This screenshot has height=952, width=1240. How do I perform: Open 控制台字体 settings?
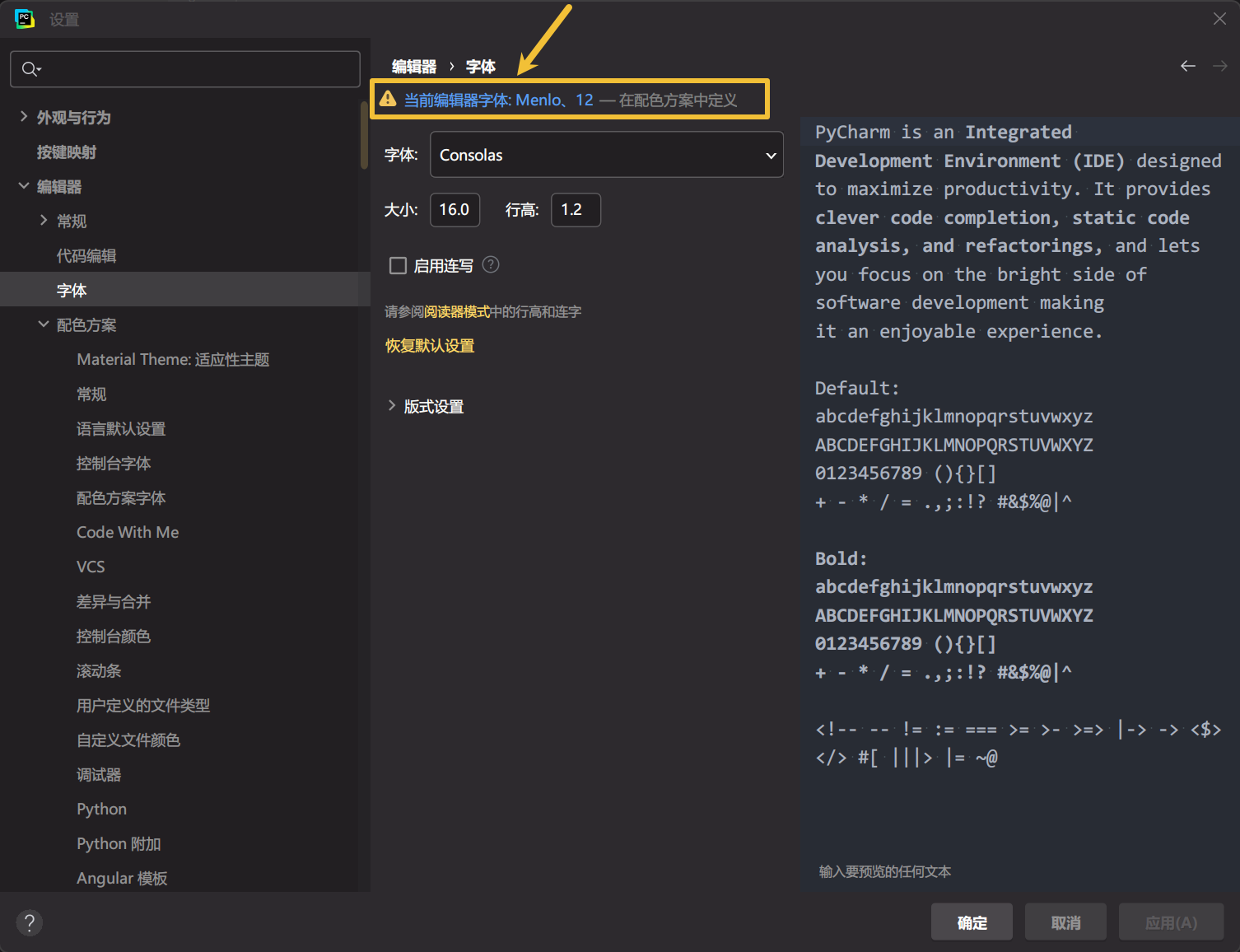click(x=114, y=464)
